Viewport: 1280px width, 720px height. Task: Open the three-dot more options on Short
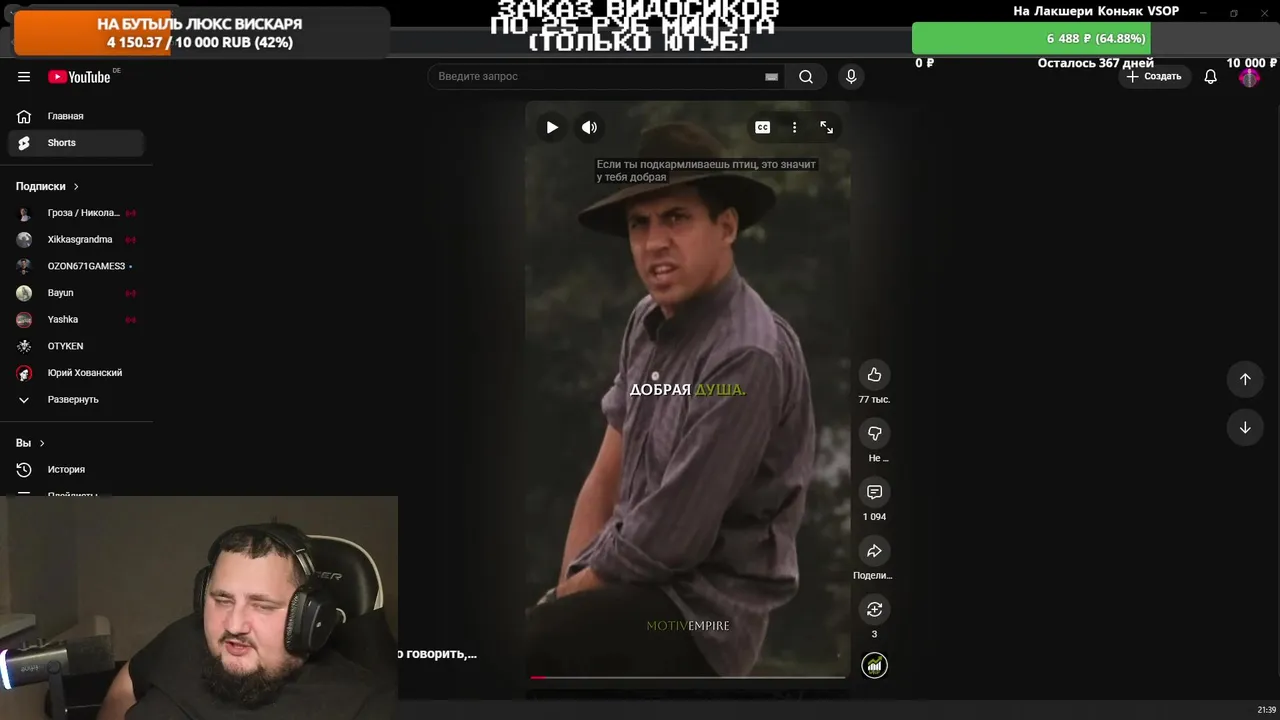click(x=794, y=127)
